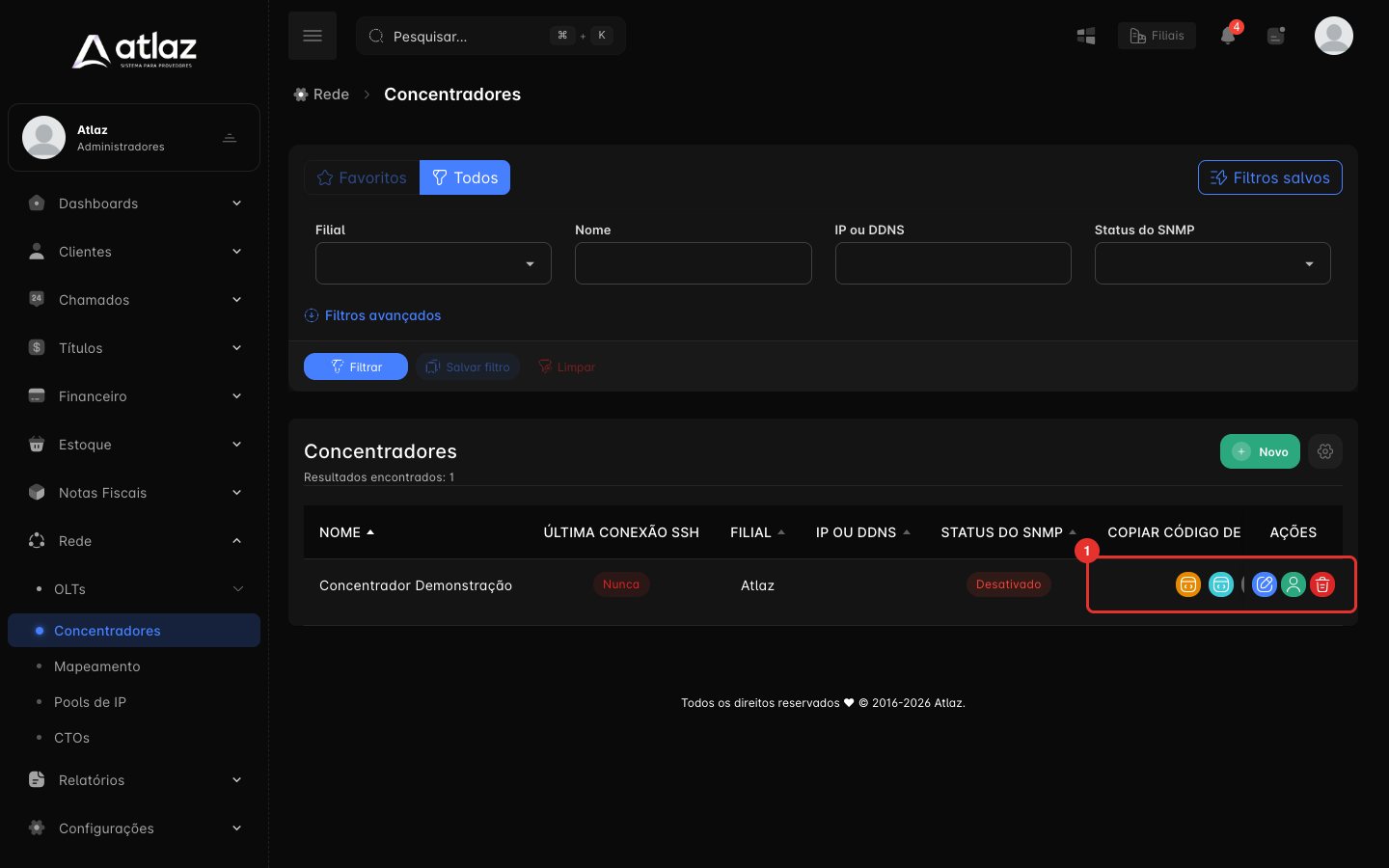Viewport: 1389px width, 868px height.
Task: Expand the Dashboards sidebar menu
Action: [134, 203]
